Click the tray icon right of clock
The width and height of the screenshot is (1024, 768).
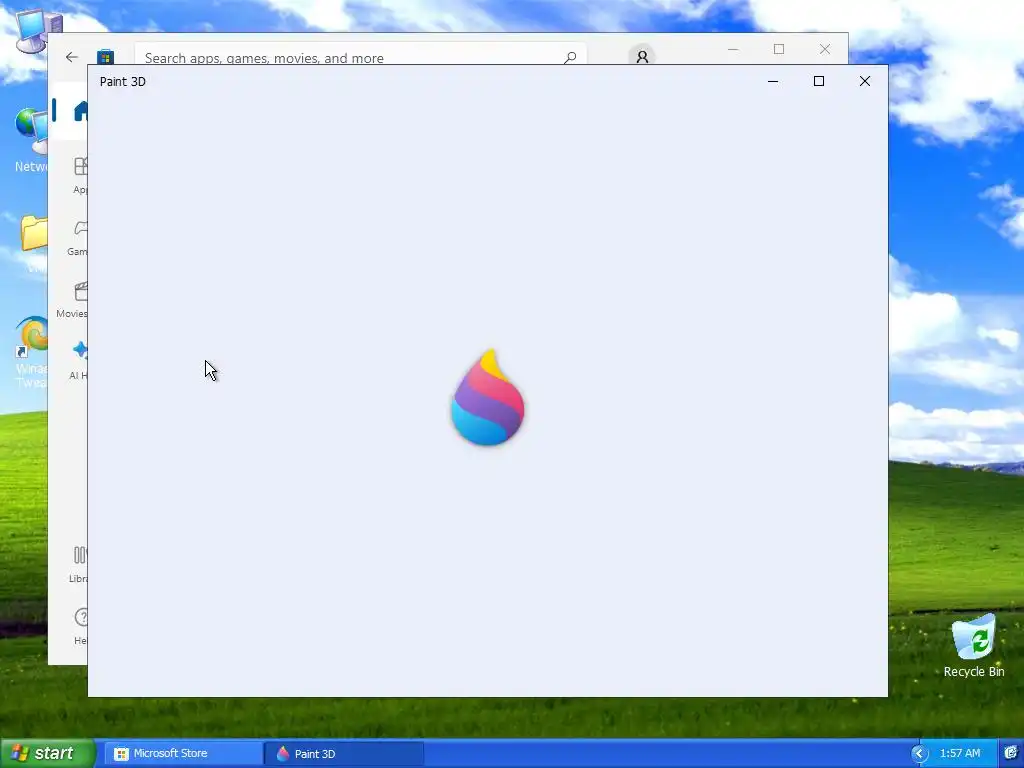[x=1011, y=754]
